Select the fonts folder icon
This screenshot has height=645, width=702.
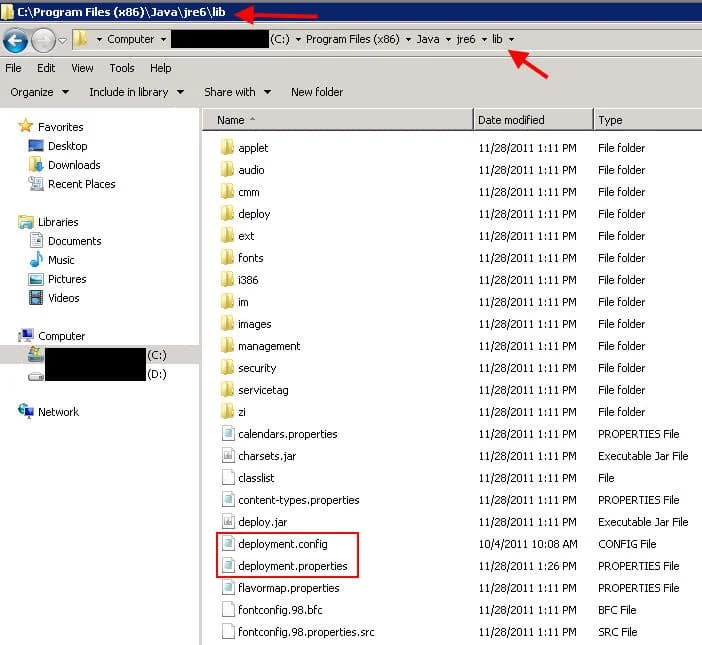click(x=227, y=257)
